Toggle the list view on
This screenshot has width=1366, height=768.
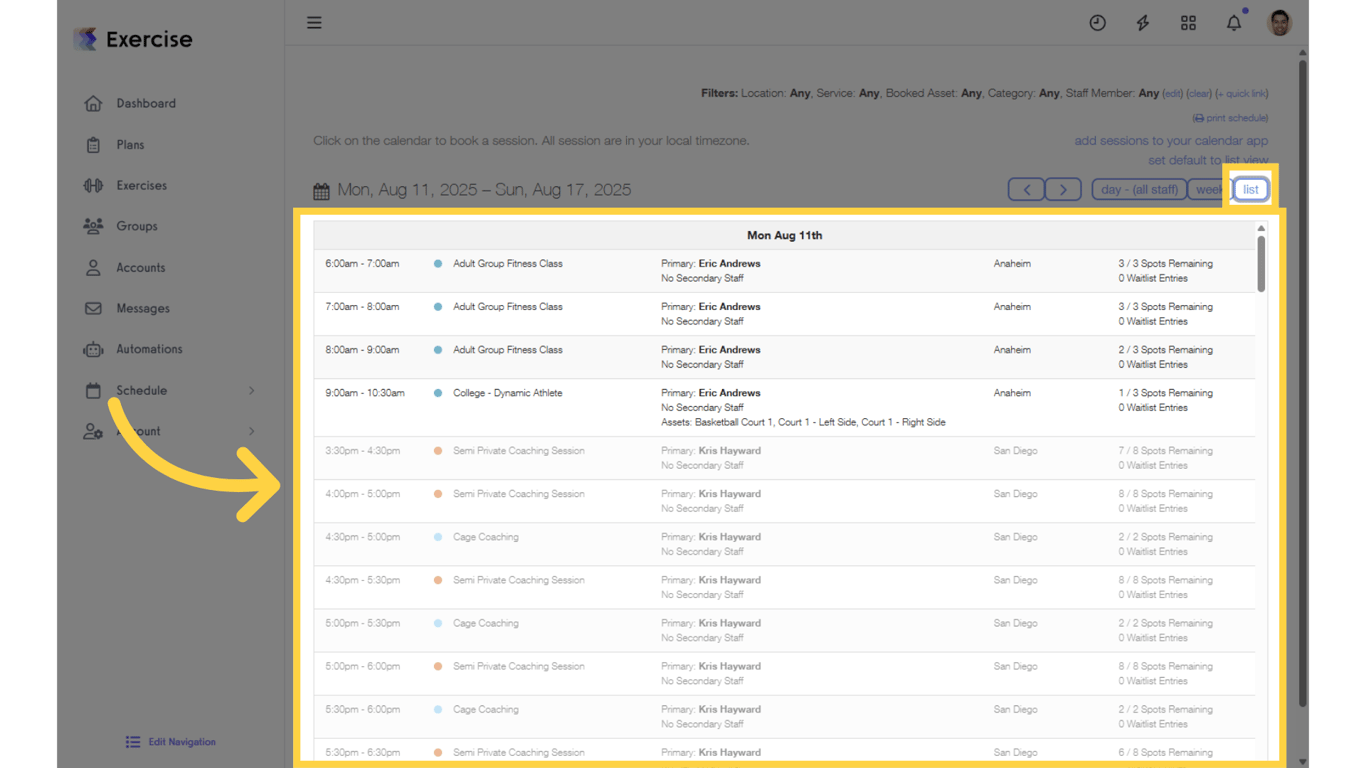click(x=1250, y=189)
